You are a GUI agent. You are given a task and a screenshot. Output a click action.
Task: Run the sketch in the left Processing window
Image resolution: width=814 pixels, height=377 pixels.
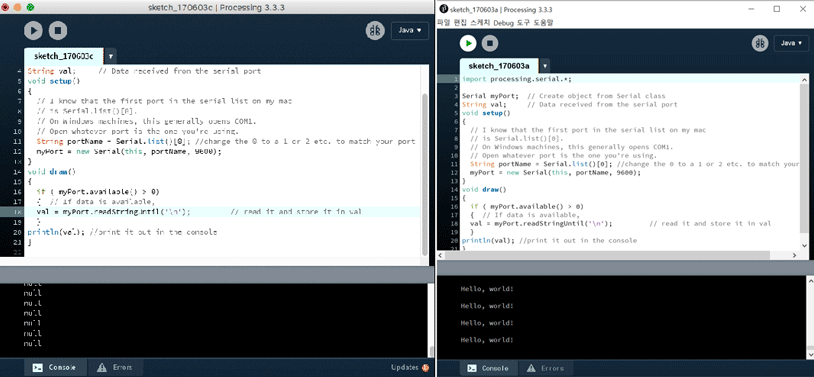point(33,31)
